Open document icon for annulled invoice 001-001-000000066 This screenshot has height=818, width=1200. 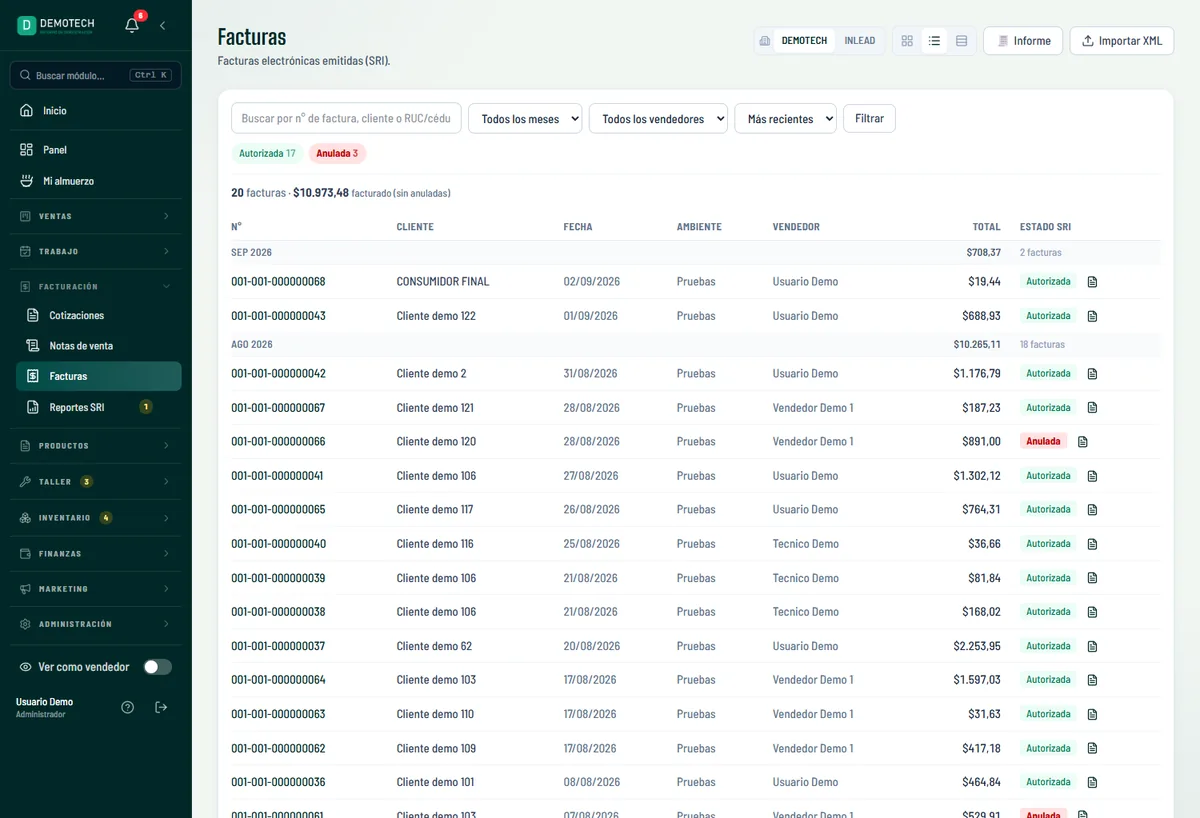[1083, 442]
